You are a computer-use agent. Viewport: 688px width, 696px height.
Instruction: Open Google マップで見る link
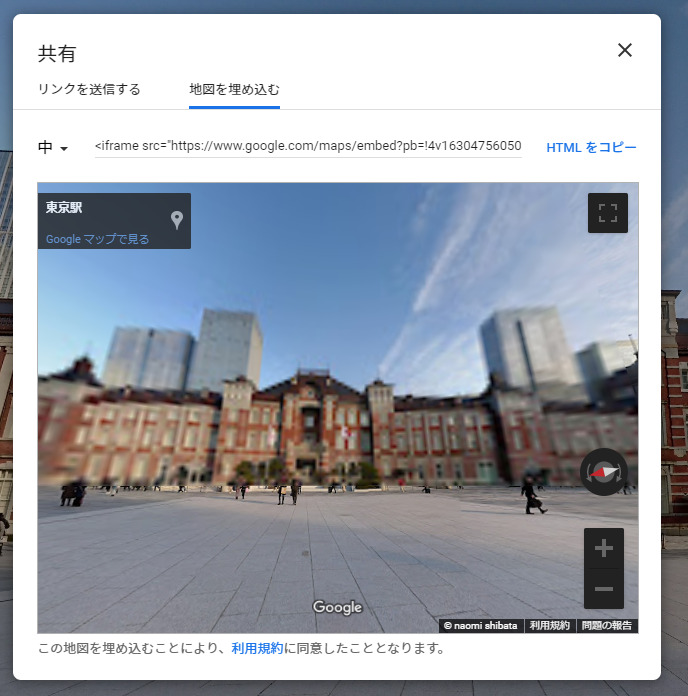click(97, 239)
